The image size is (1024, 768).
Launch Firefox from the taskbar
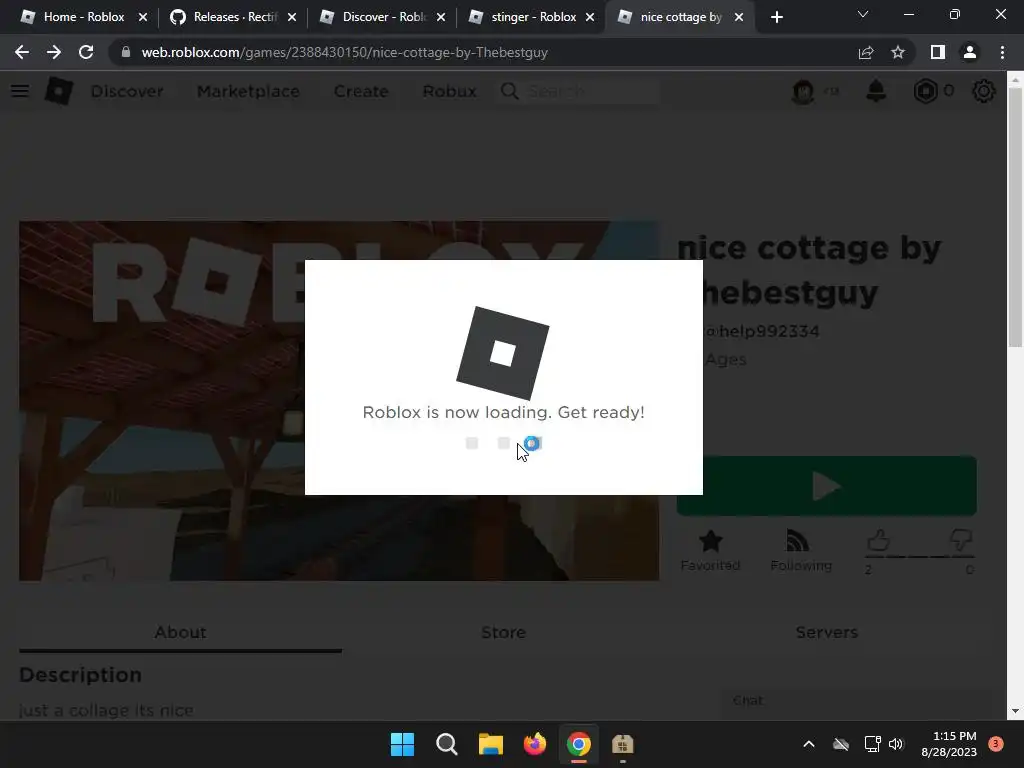534,744
